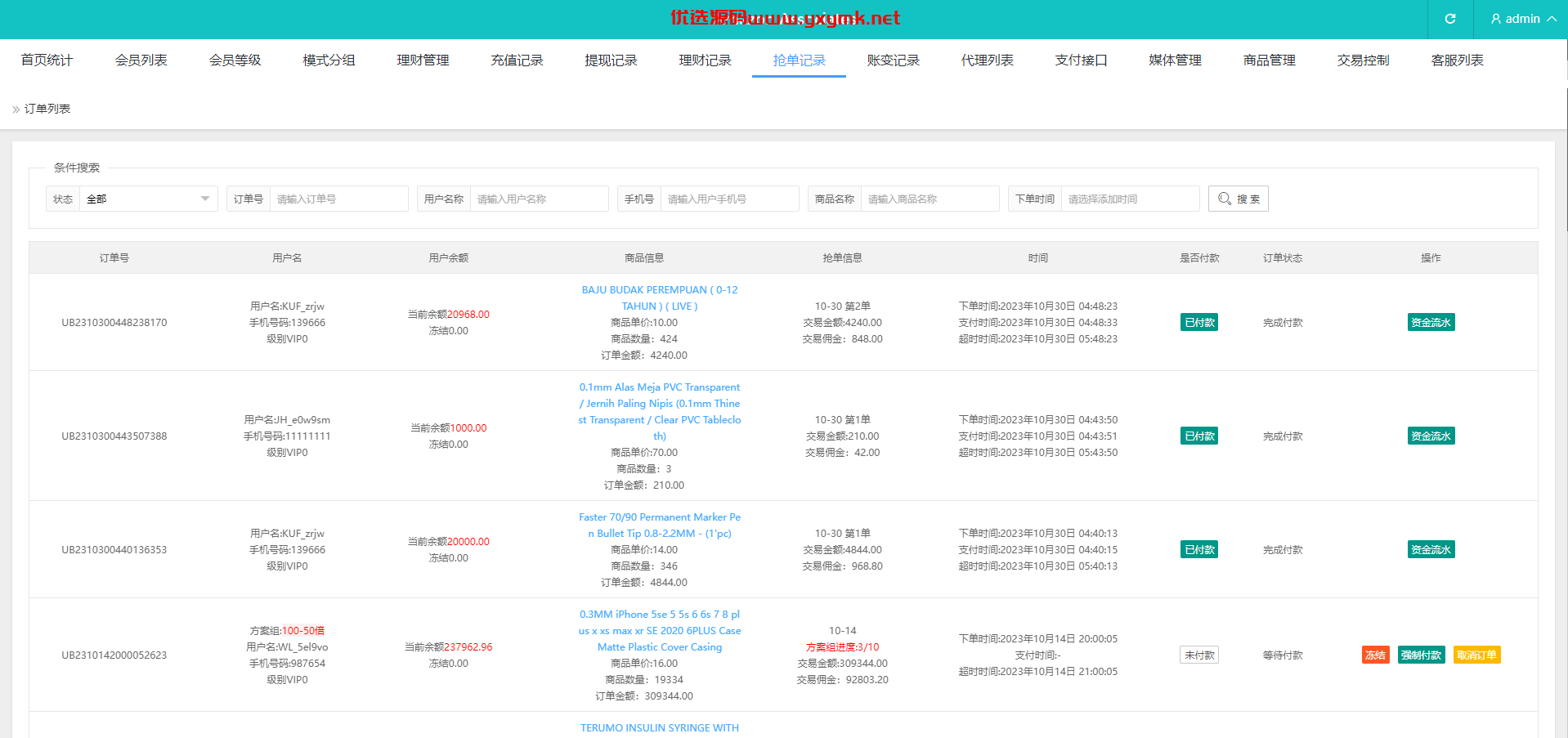This screenshot has height=738, width=1568.
Task: Select the active 抢单记录 tab
Action: [x=799, y=60]
